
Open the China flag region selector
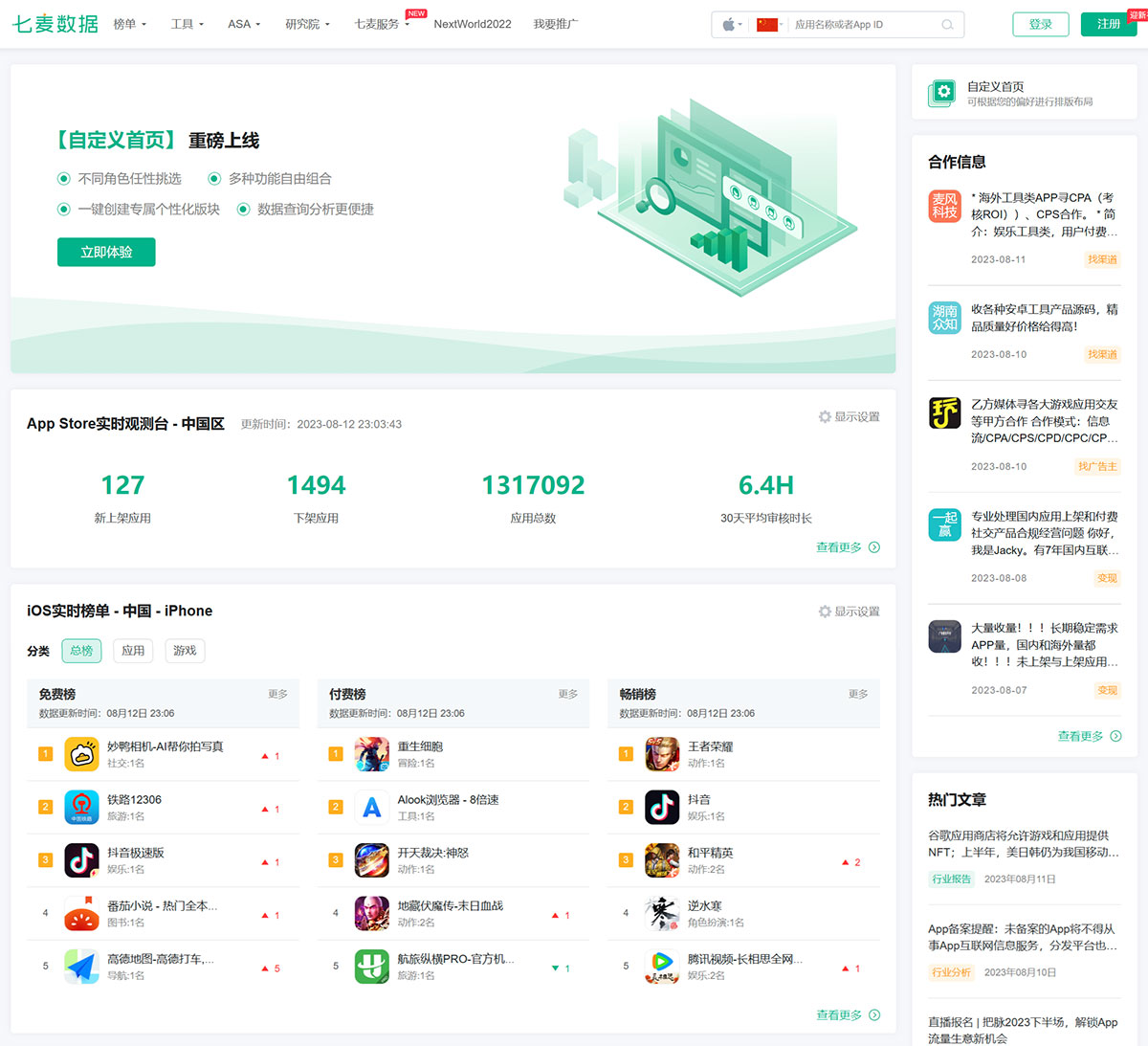[x=766, y=25]
